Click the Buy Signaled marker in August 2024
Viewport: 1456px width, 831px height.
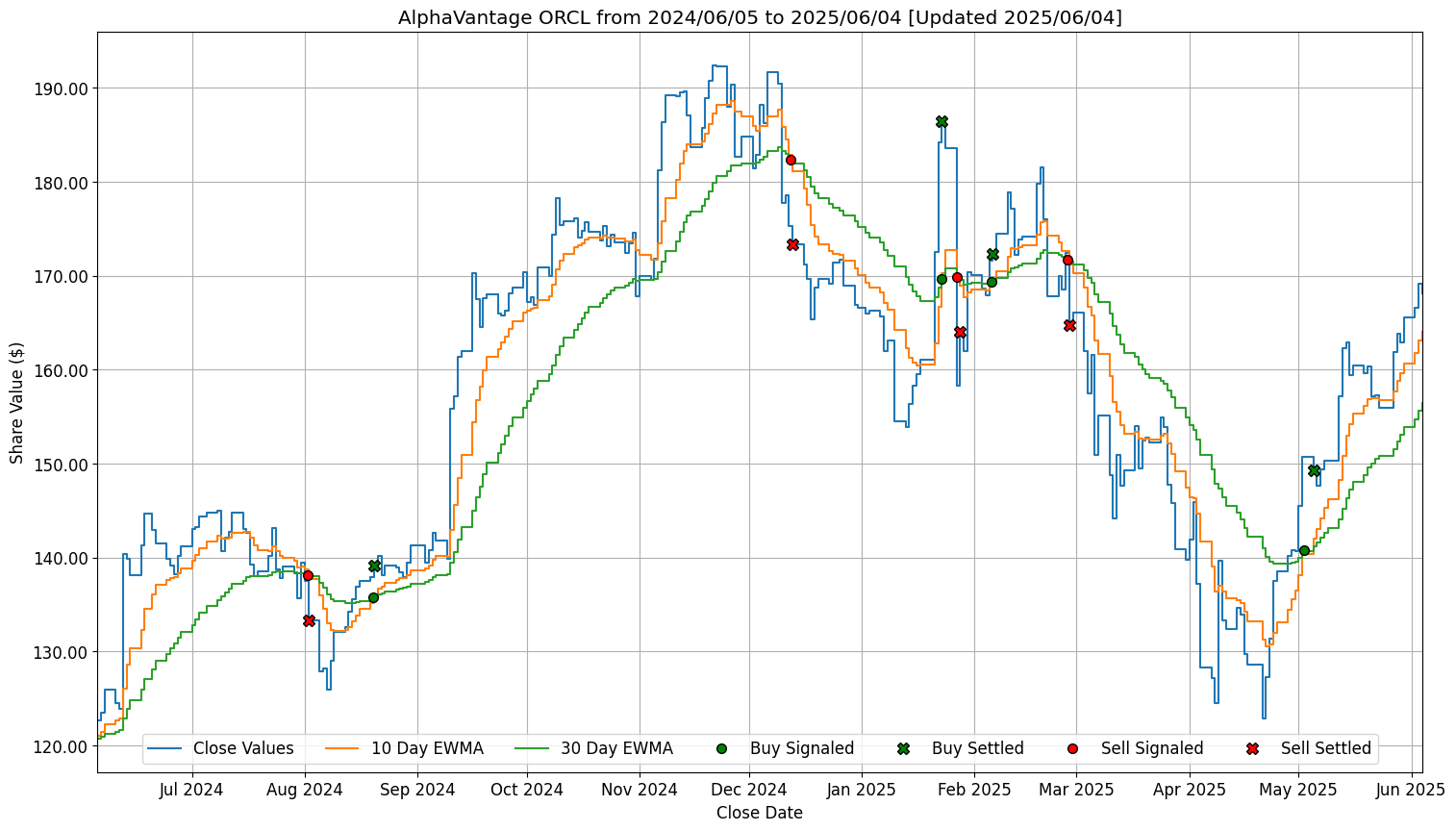click(373, 597)
